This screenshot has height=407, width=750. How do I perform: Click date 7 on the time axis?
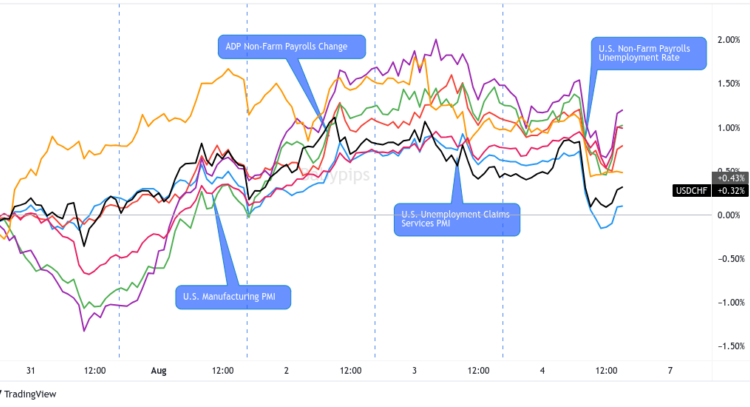coord(669,370)
